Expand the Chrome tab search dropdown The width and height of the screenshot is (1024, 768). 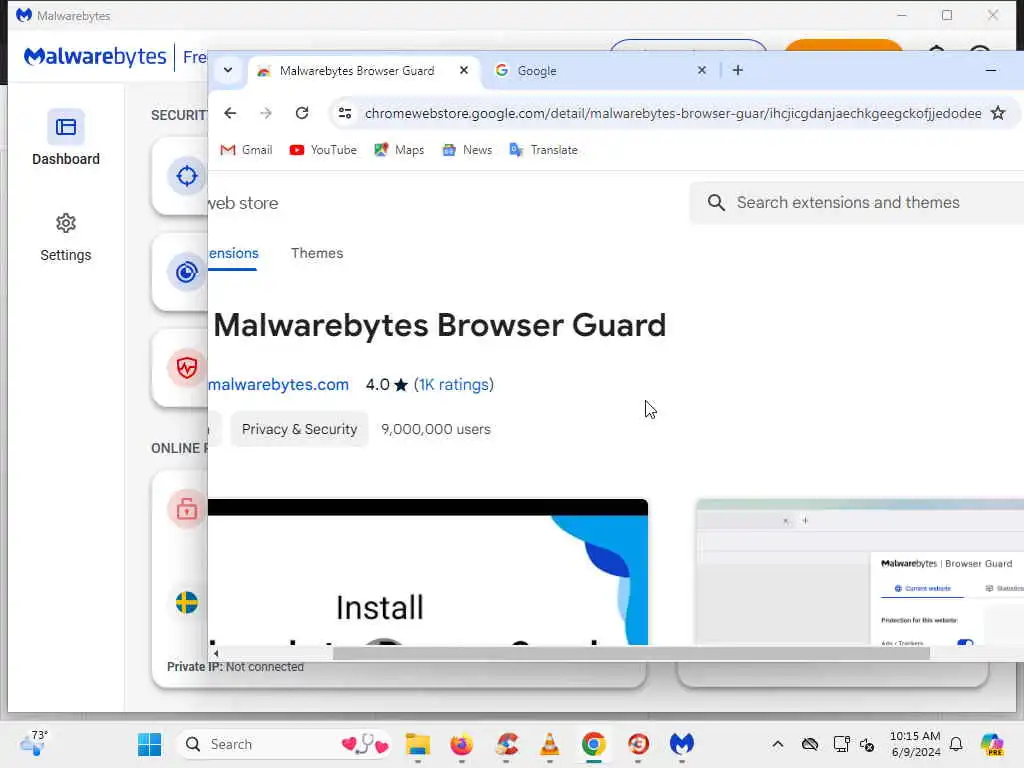228,70
